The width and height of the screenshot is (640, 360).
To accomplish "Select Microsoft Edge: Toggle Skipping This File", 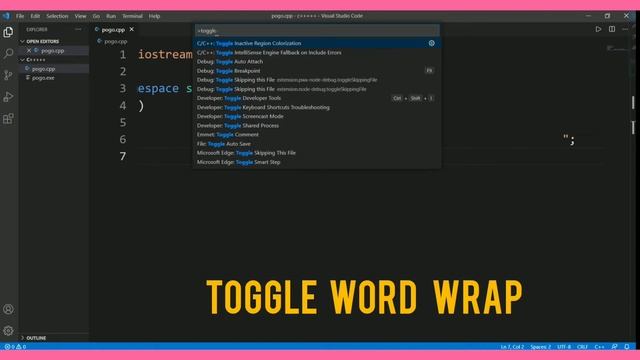I will [x=317, y=153].
